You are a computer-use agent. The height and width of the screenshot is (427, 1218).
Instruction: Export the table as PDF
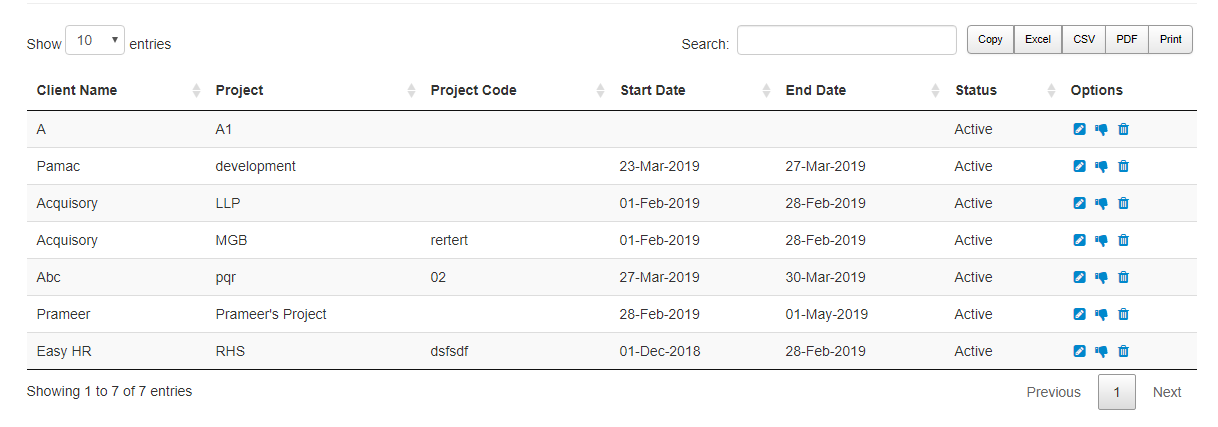coord(1127,39)
